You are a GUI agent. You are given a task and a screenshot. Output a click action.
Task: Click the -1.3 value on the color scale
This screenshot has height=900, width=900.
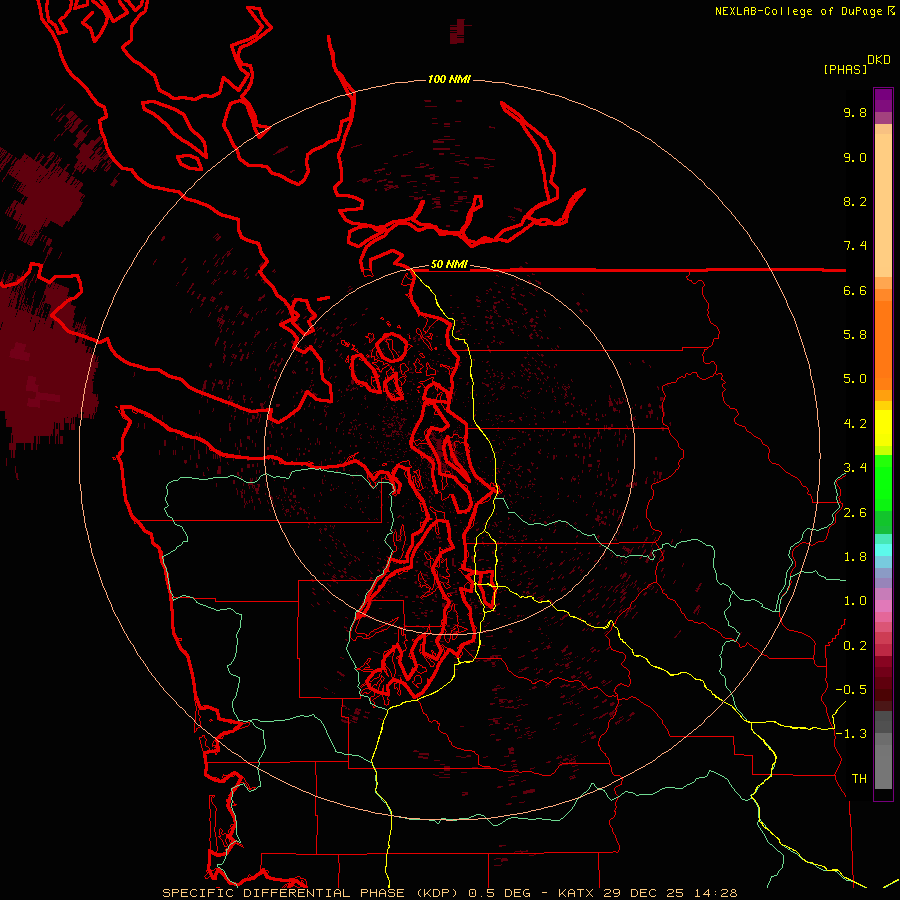click(851, 734)
